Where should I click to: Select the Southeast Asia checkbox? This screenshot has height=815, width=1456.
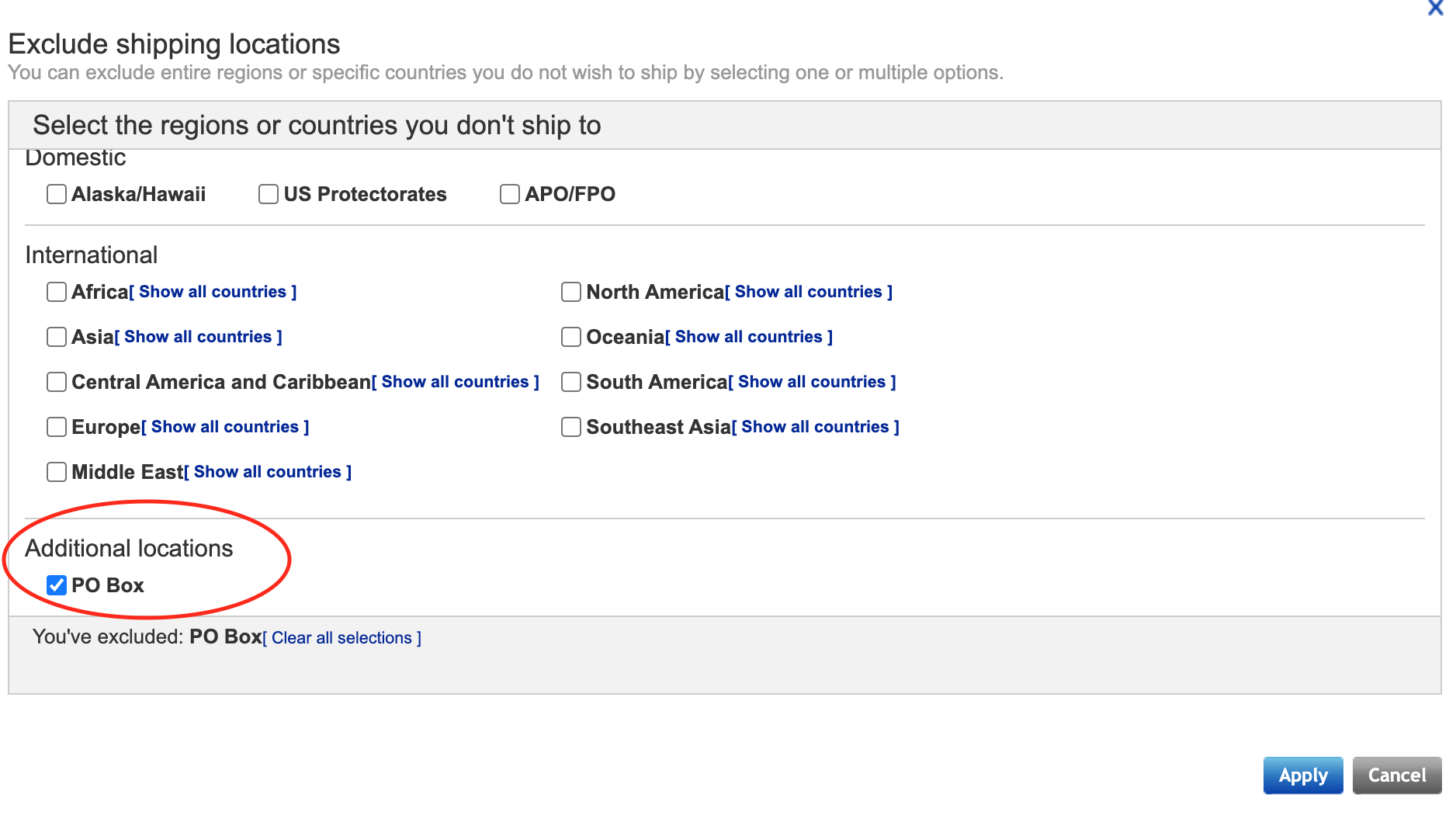pyautogui.click(x=571, y=427)
